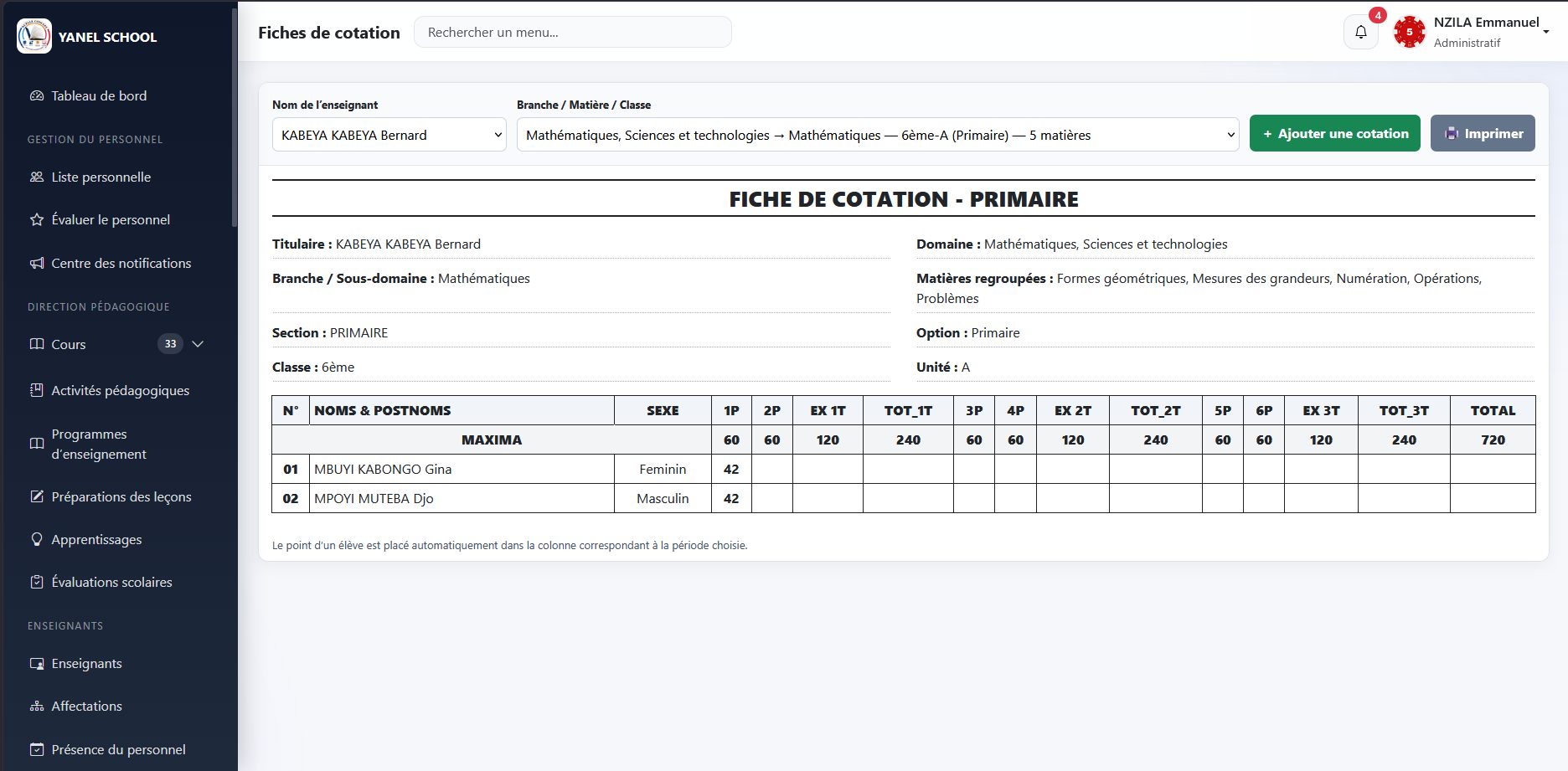Click the Enseignants screen icon
The image size is (1568, 771).
click(37, 663)
